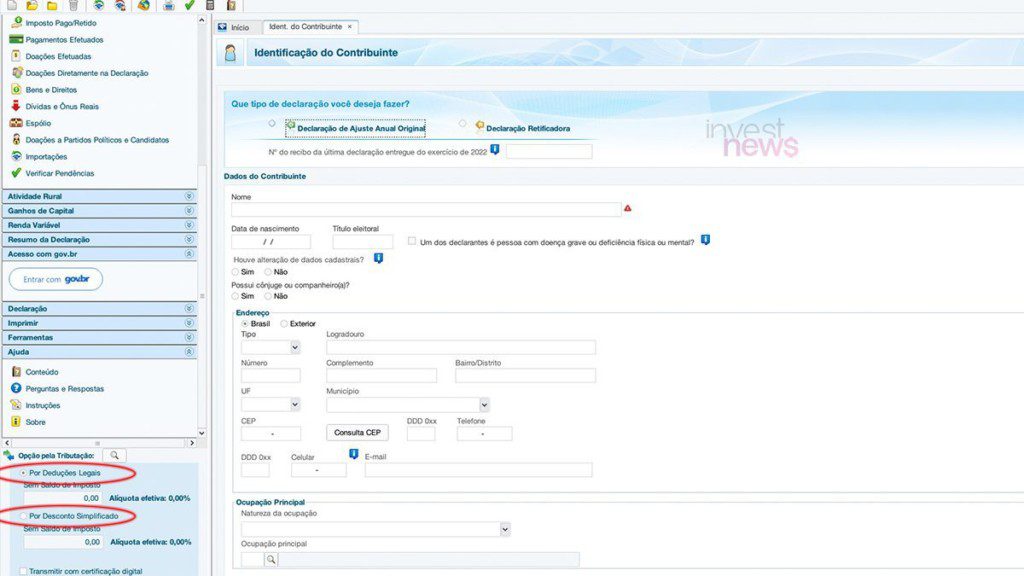Tick Transmitir com certificação digital
This screenshot has height=576, width=1024.
pyautogui.click(x=24, y=571)
